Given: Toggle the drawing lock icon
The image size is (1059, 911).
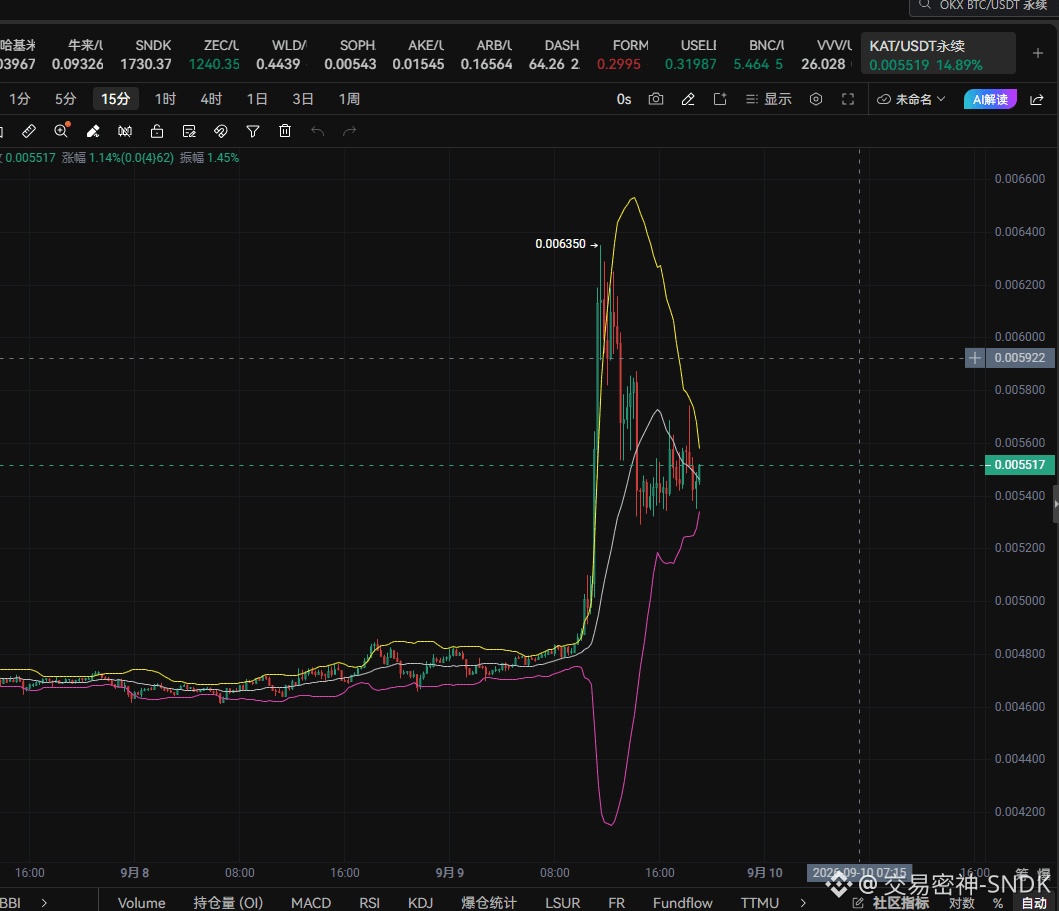Looking at the screenshot, I should [x=157, y=131].
